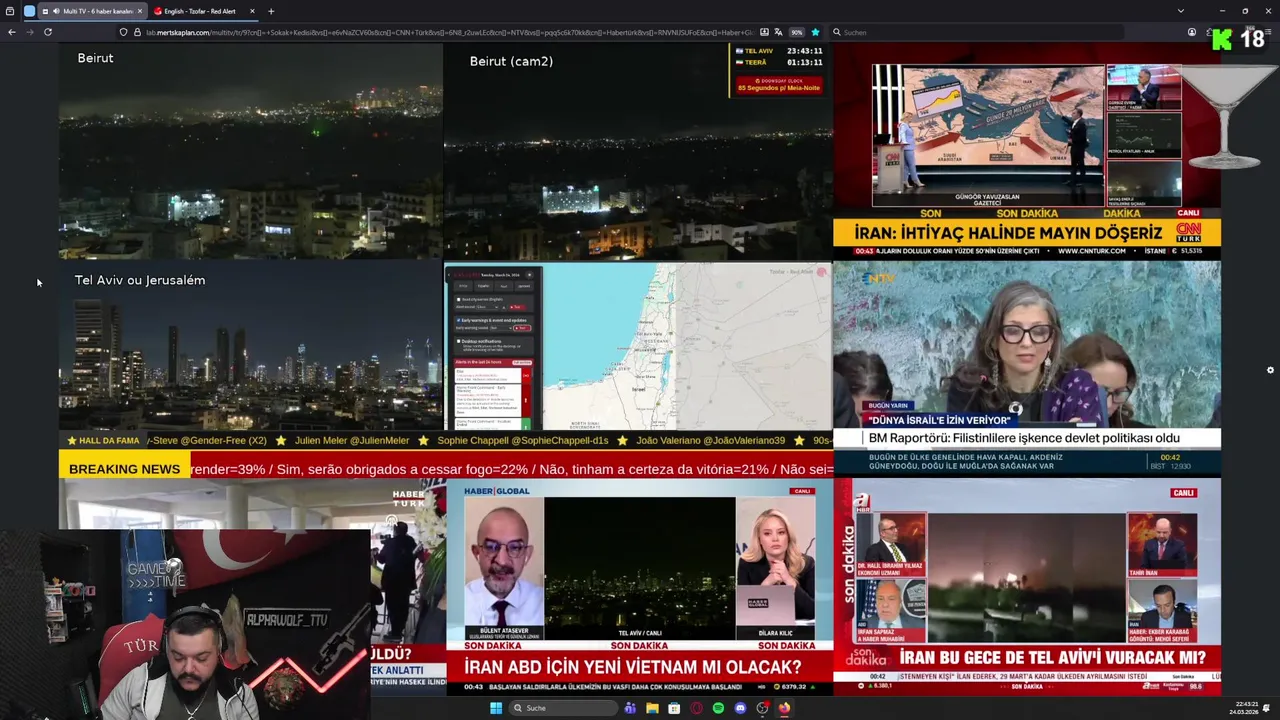1280x720 pixels.
Task: Click the streamer webcam overlay
Action: tap(185, 625)
